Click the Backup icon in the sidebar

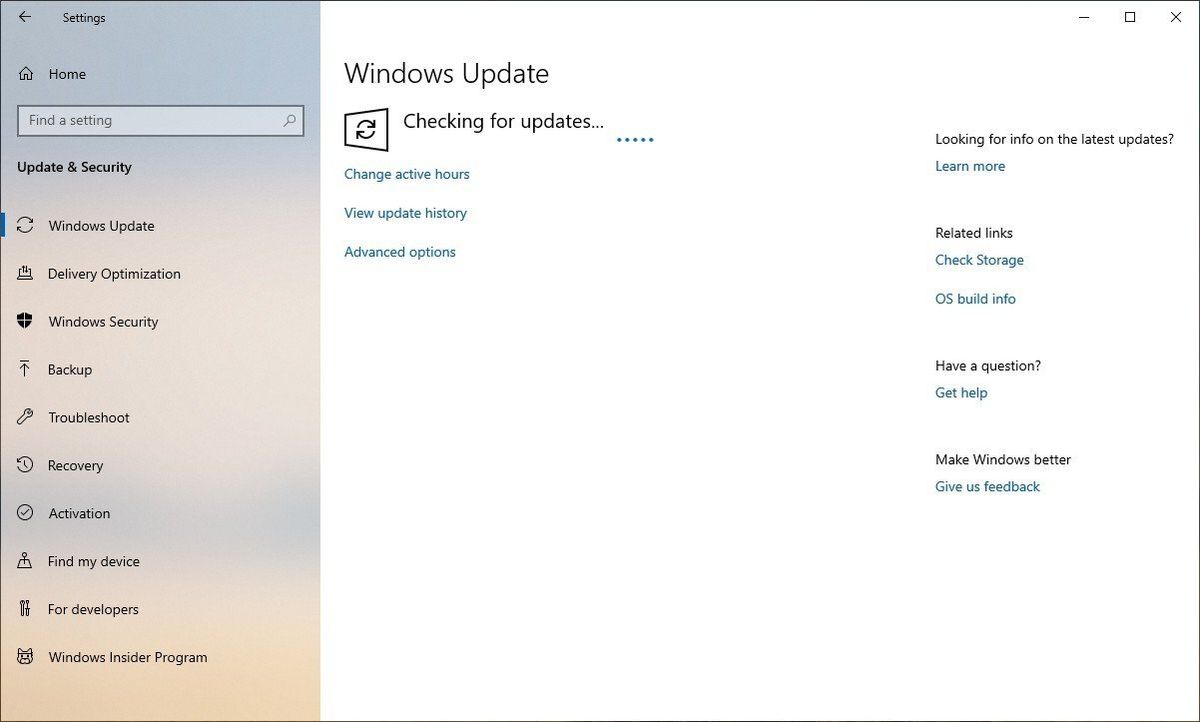tap(25, 369)
